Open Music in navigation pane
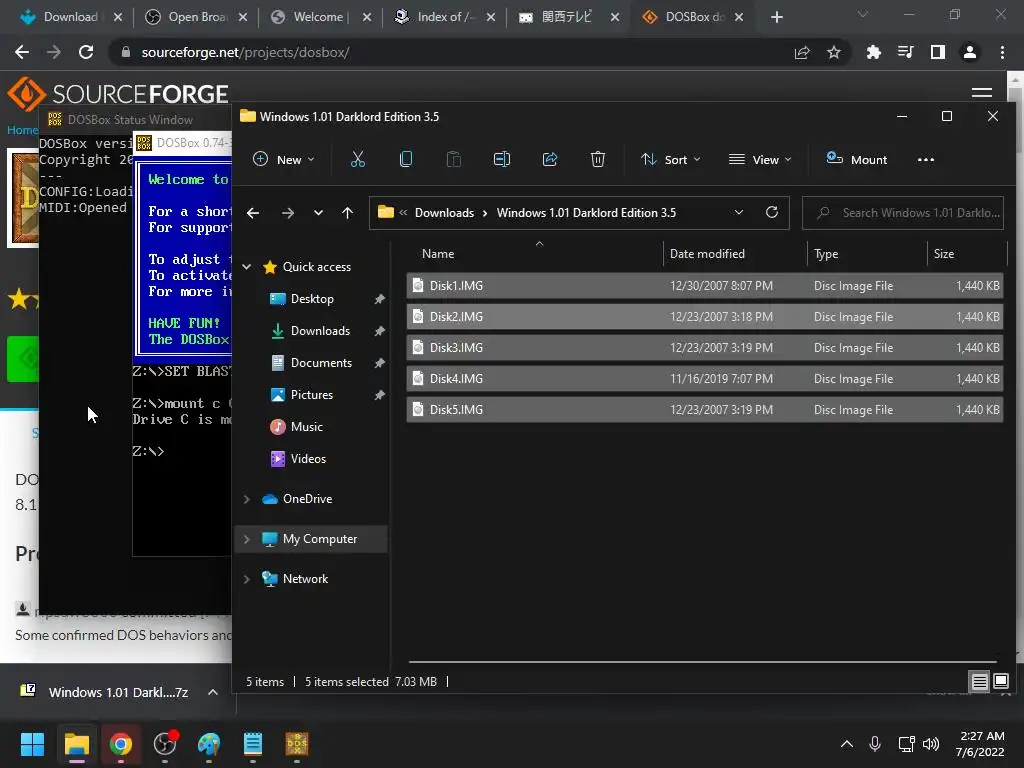1024x768 pixels. click(x=306, y=426)
